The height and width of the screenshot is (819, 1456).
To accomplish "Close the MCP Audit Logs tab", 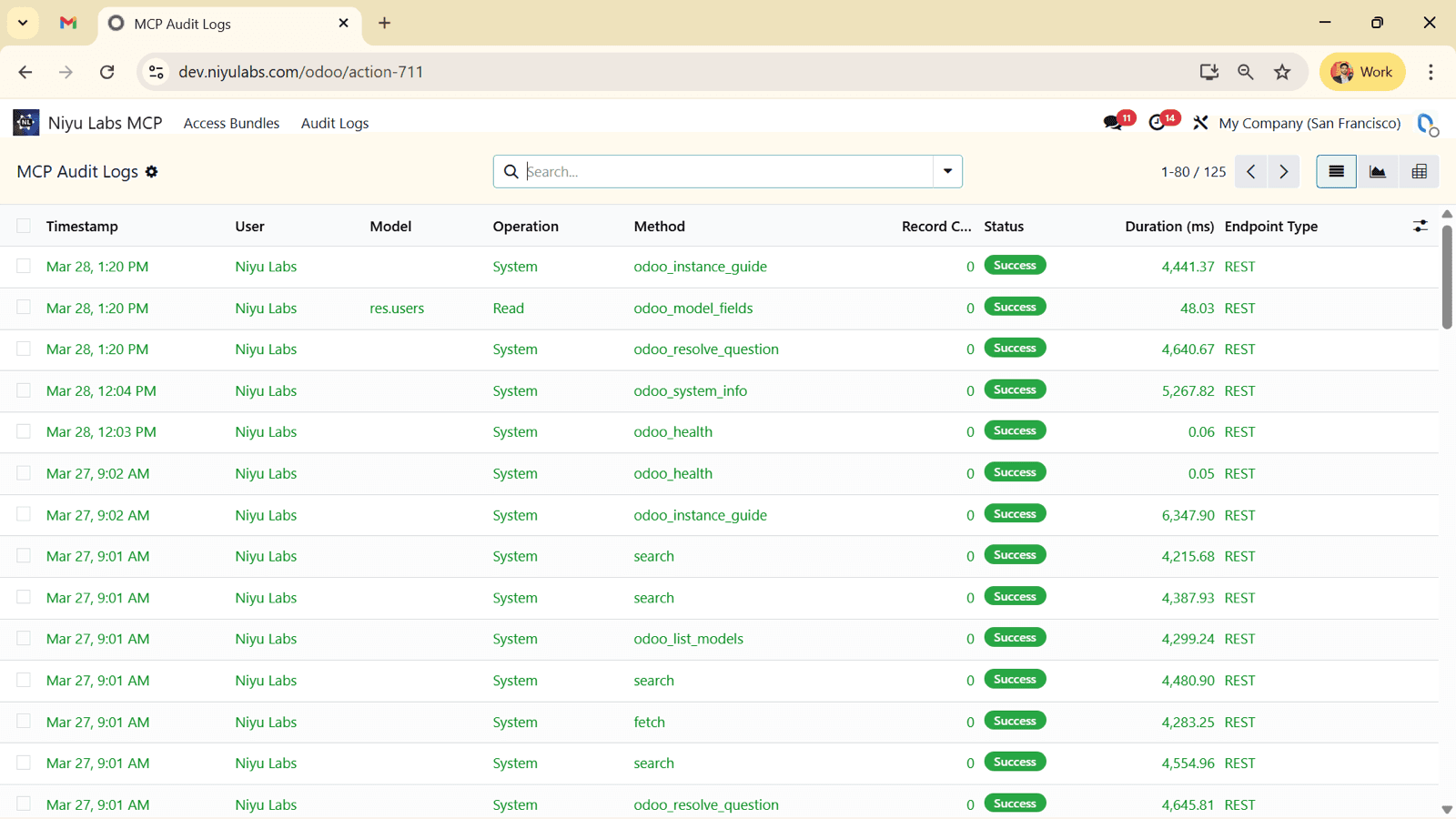I will [343, 23].
